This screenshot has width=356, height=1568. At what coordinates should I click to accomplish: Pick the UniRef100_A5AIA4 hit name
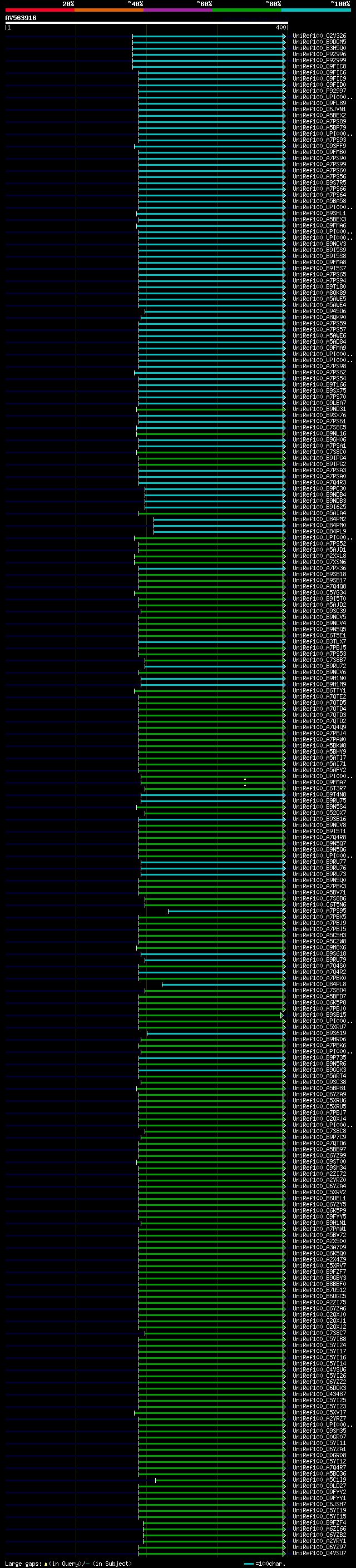point(319,513)
